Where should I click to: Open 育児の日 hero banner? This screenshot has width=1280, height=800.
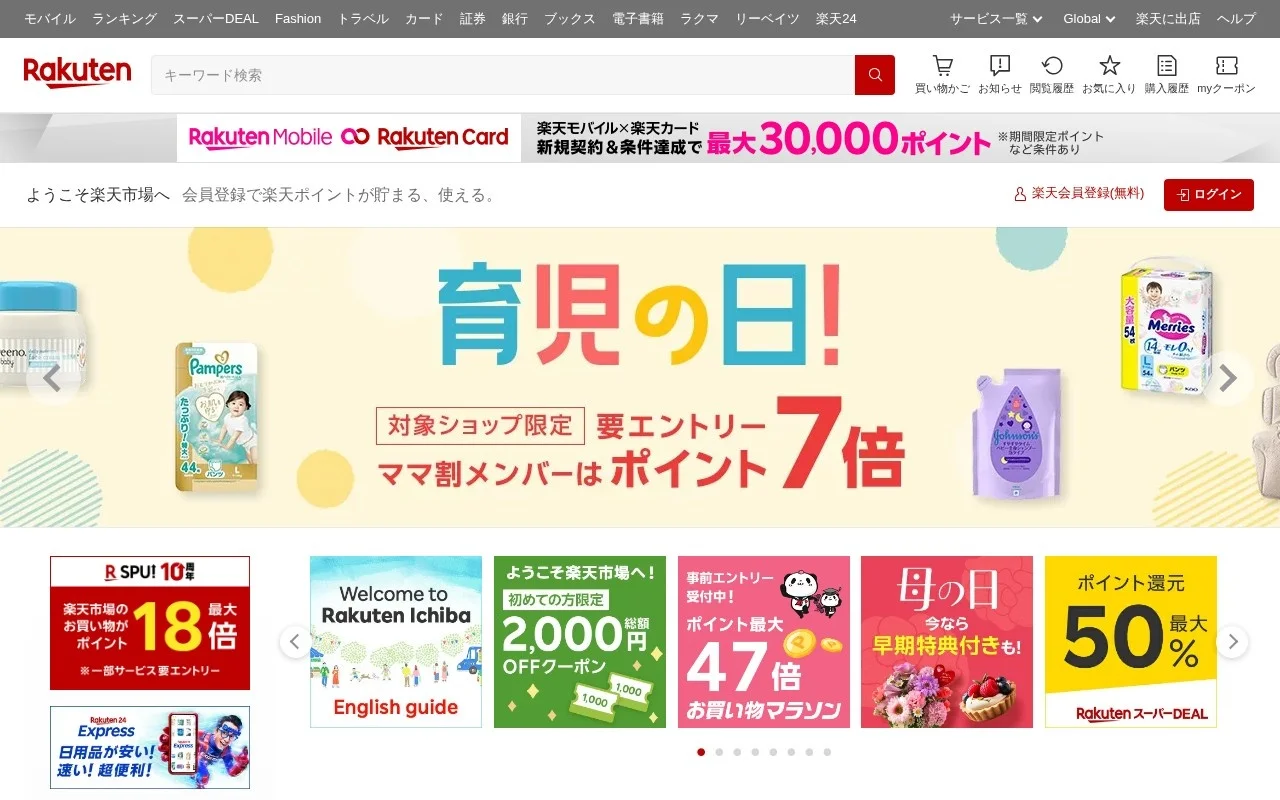coord(640,378)
